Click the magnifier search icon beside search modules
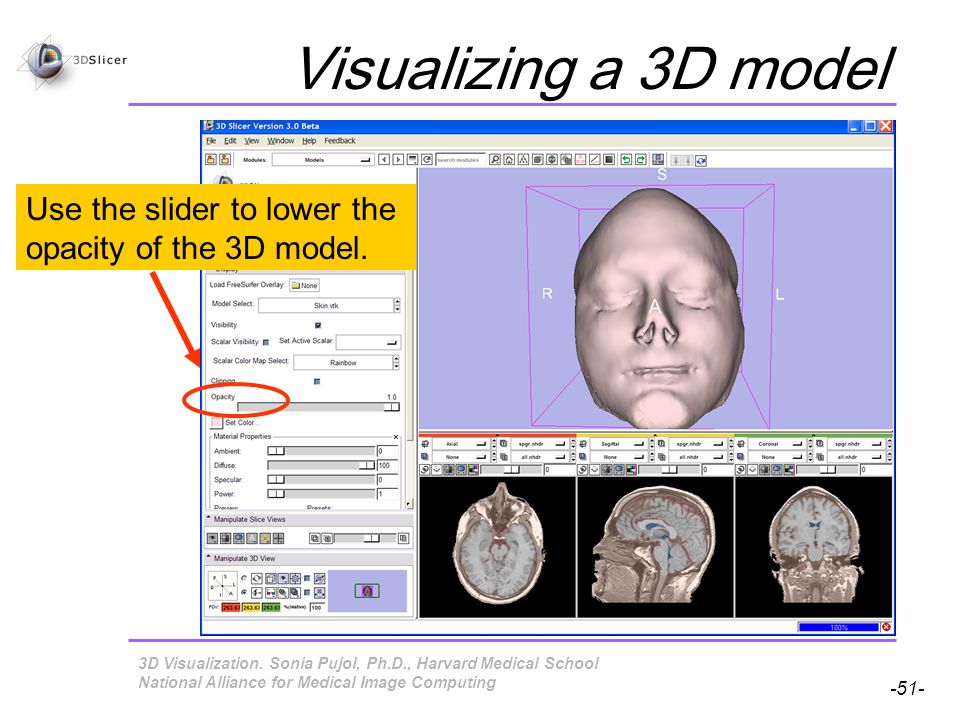The image size is (960, 720). [495, 160]
